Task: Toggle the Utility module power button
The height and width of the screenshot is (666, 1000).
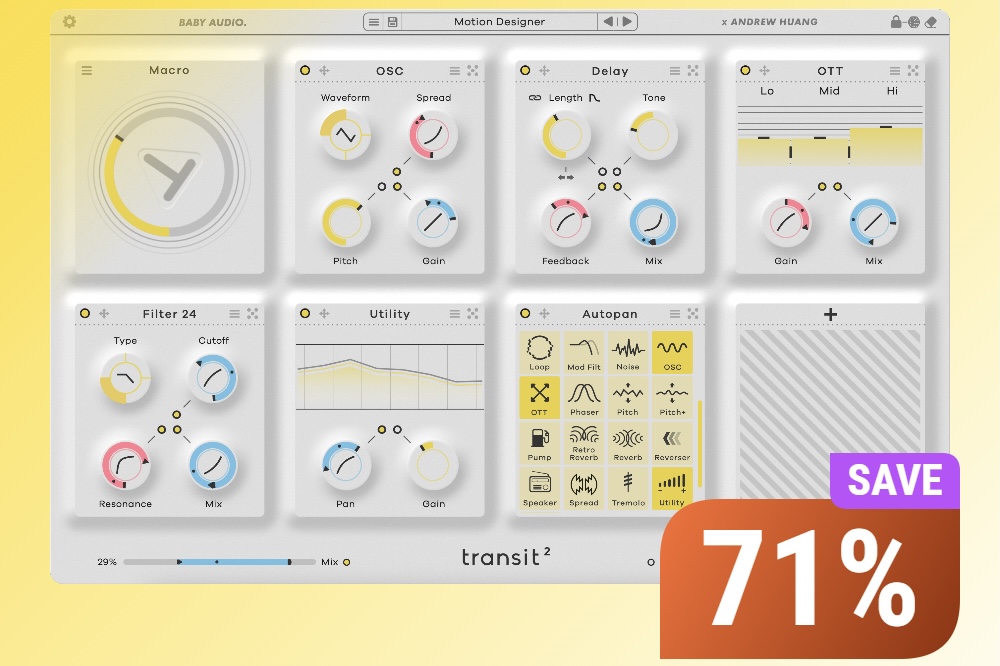Action: click(x=305, y=313)
